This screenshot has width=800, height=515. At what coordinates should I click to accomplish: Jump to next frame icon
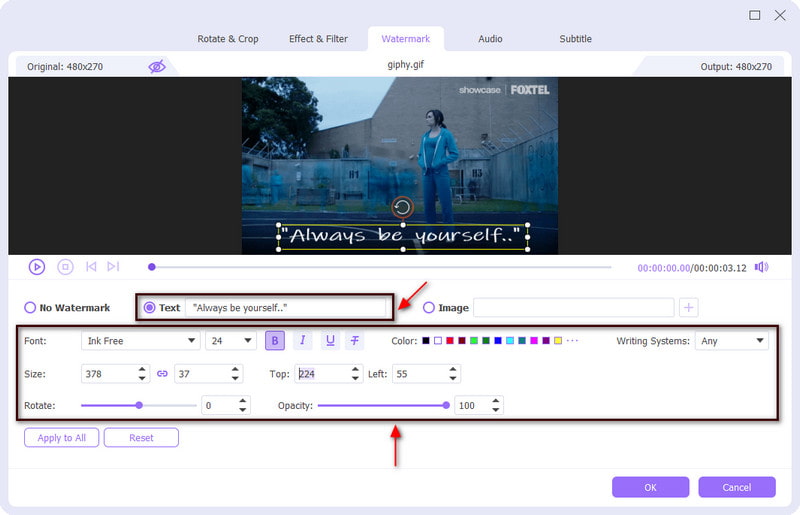[113, 266]
